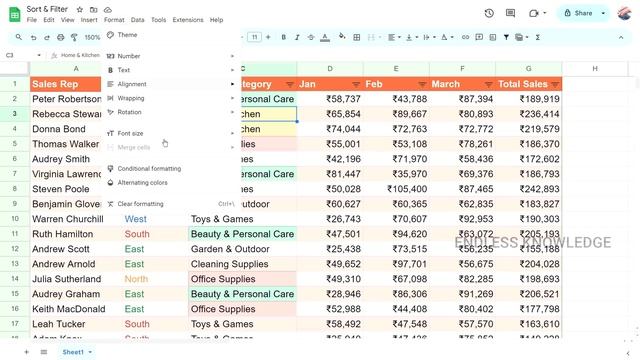The width and height of the screenshot is (640, 360).
Task: Check the cloud save status icon
Action: (x=108, y=9)
